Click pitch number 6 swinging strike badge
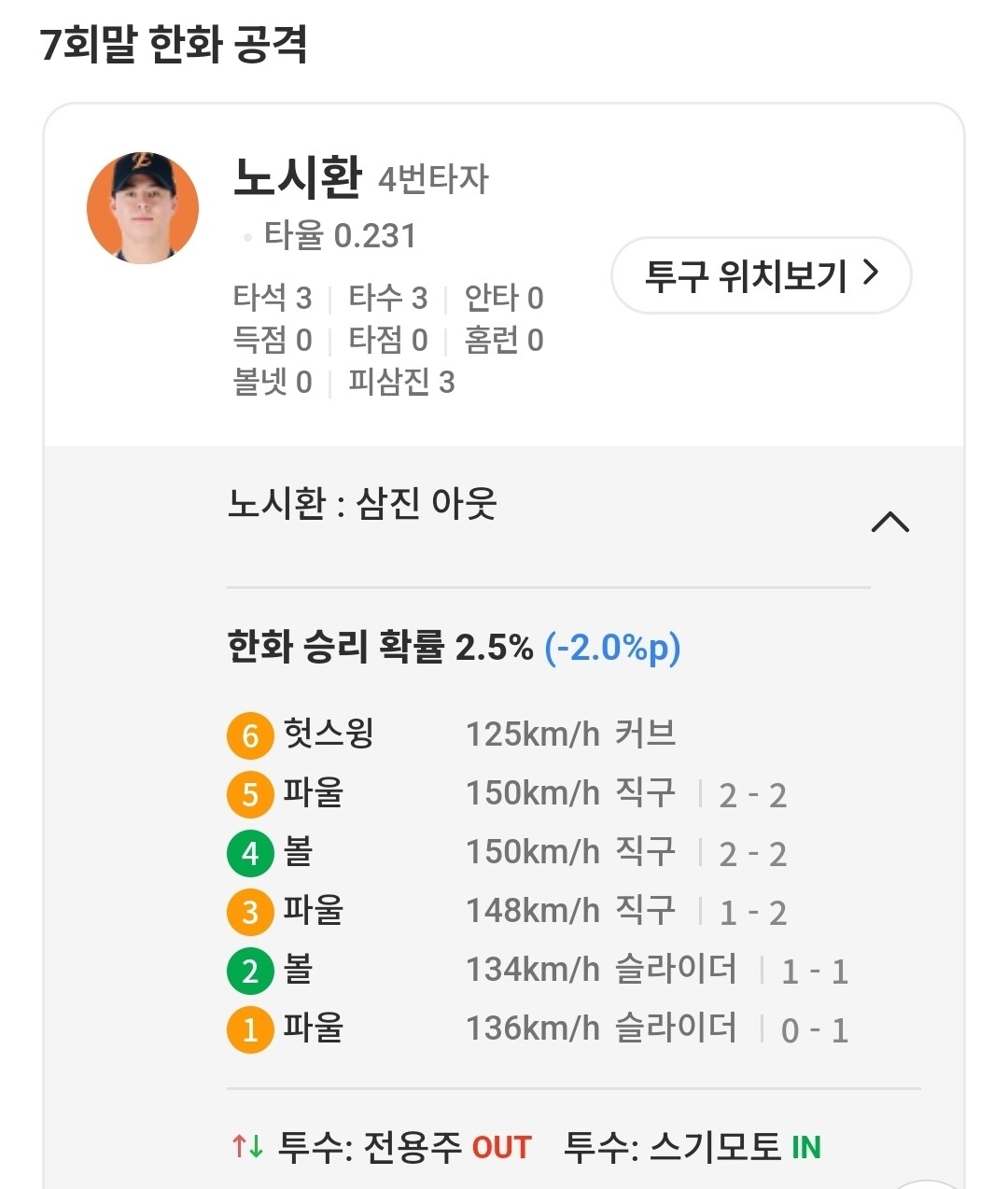1008x1189 pixels. (x=249, y=735)
